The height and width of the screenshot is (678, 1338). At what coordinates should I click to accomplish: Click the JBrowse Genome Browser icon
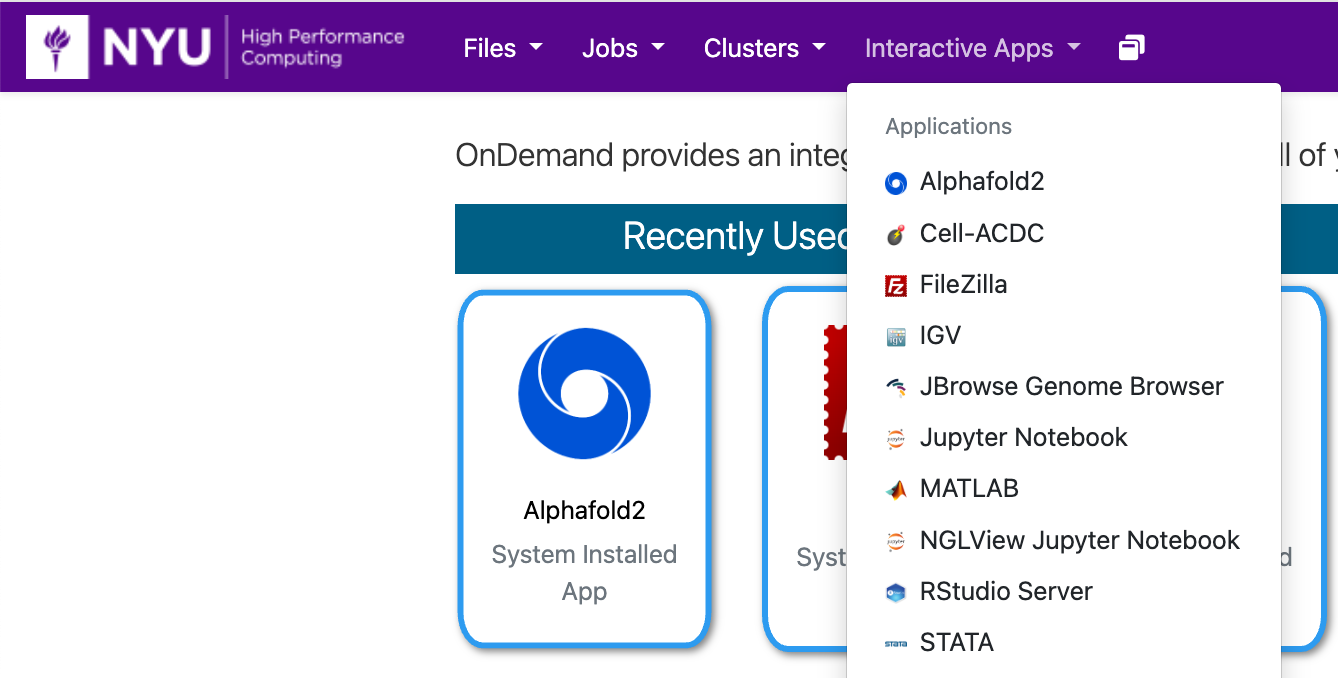pos(896,388)
